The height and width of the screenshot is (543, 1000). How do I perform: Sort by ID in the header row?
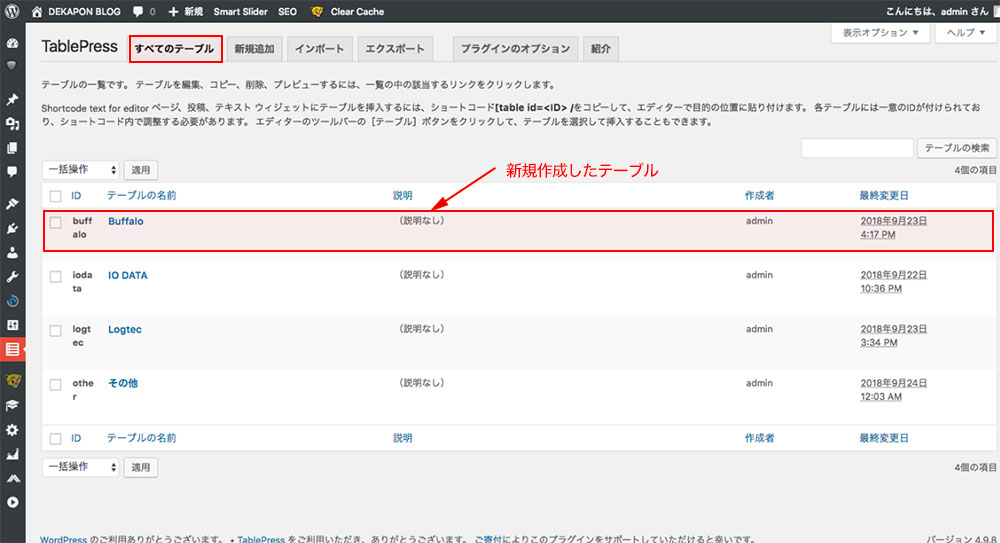click(x=76, y=196)
